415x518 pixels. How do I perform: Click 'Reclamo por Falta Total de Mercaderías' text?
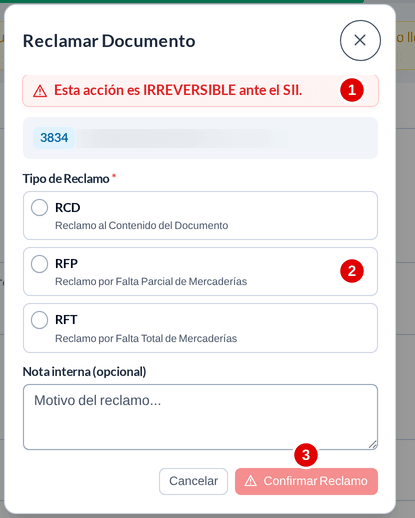click(x=146, y=339)
